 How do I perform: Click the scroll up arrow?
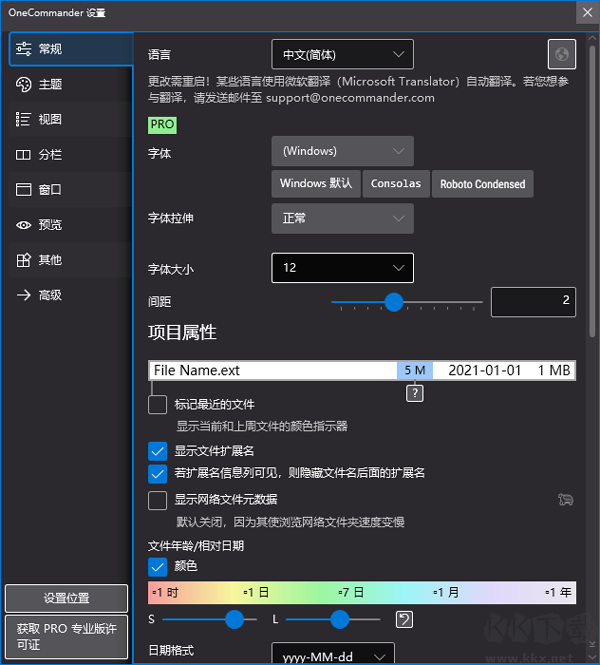click(592, 38)
